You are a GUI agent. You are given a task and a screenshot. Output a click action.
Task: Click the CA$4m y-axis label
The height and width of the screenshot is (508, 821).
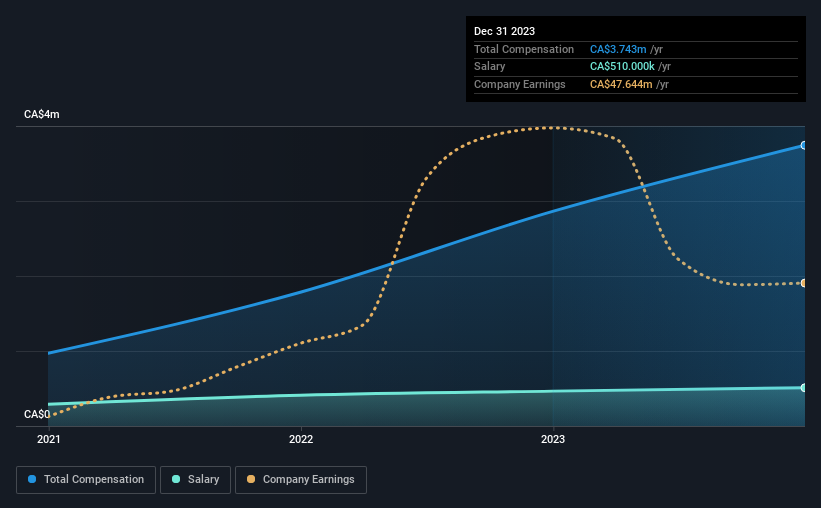[42, 114]
